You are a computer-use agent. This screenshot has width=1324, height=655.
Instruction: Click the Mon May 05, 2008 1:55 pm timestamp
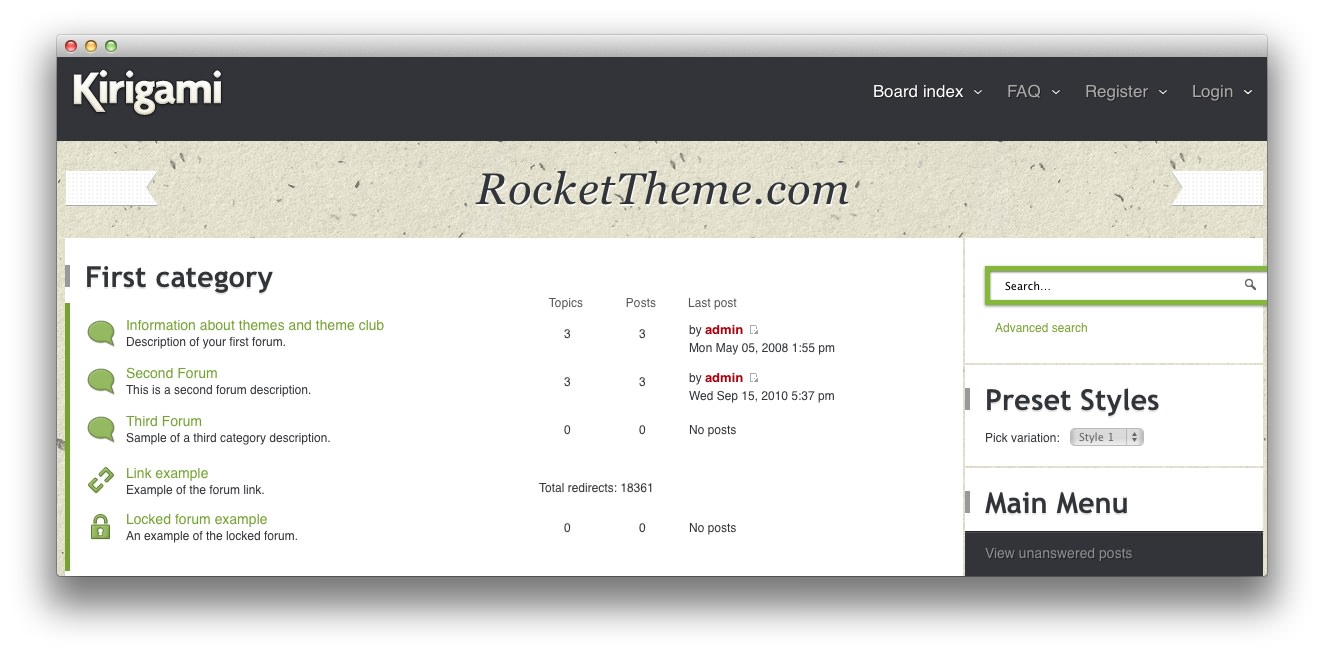pos(762,348)
